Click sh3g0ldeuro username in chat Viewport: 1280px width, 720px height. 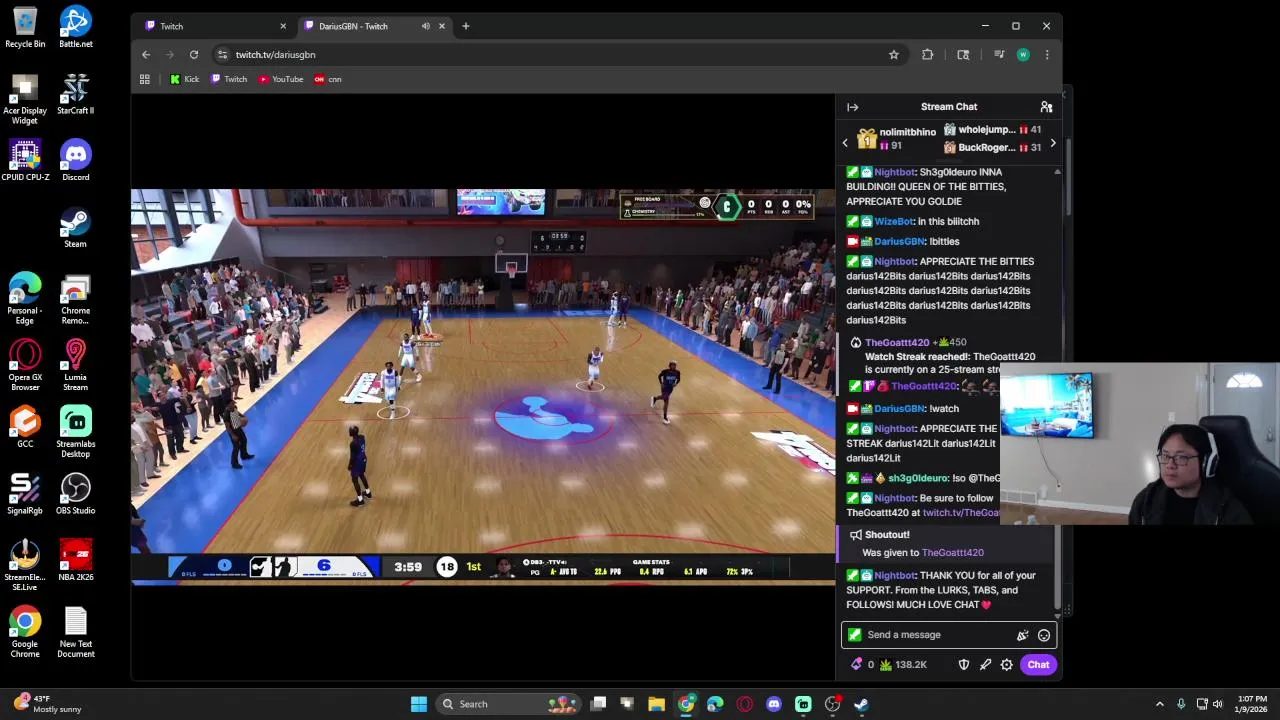(x=917, y=478)
